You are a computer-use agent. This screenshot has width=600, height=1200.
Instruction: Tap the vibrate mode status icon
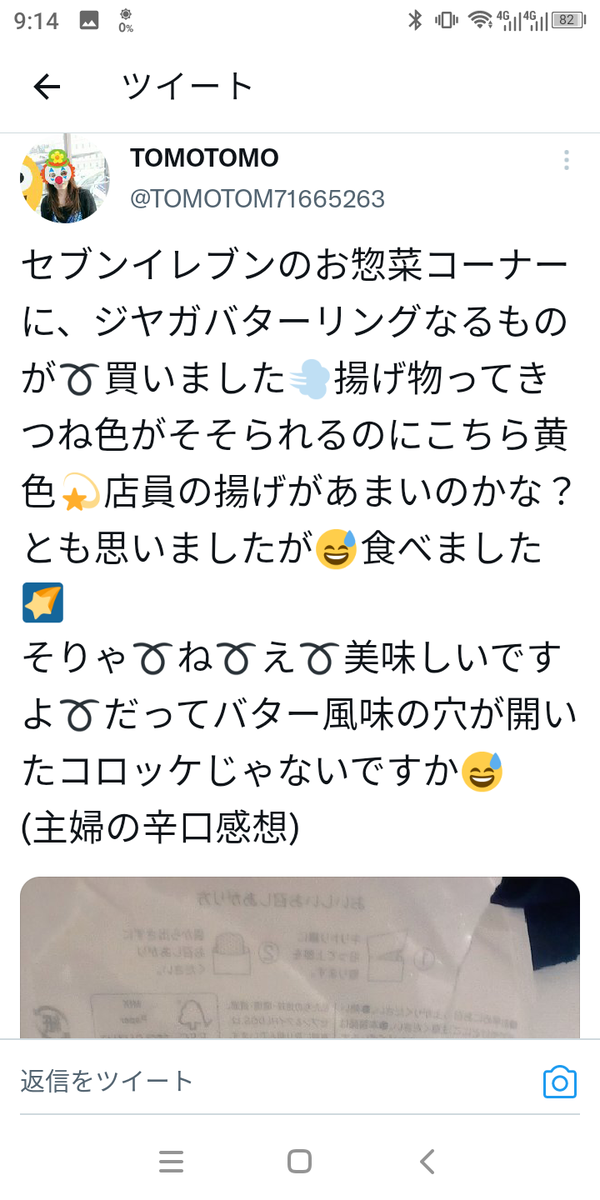coord(446,19)
